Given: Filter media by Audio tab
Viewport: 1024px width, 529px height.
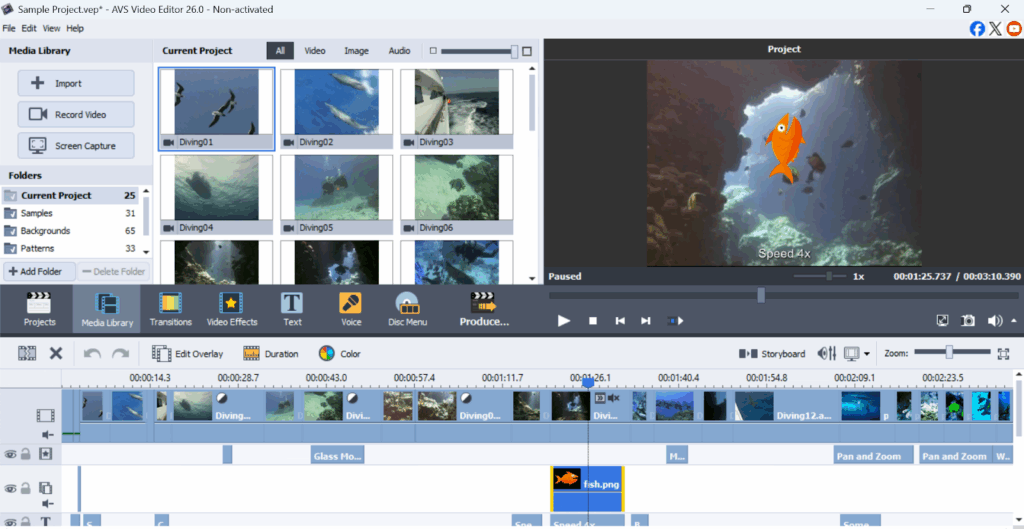Looking at the screenshot, I should pos(400,50).
